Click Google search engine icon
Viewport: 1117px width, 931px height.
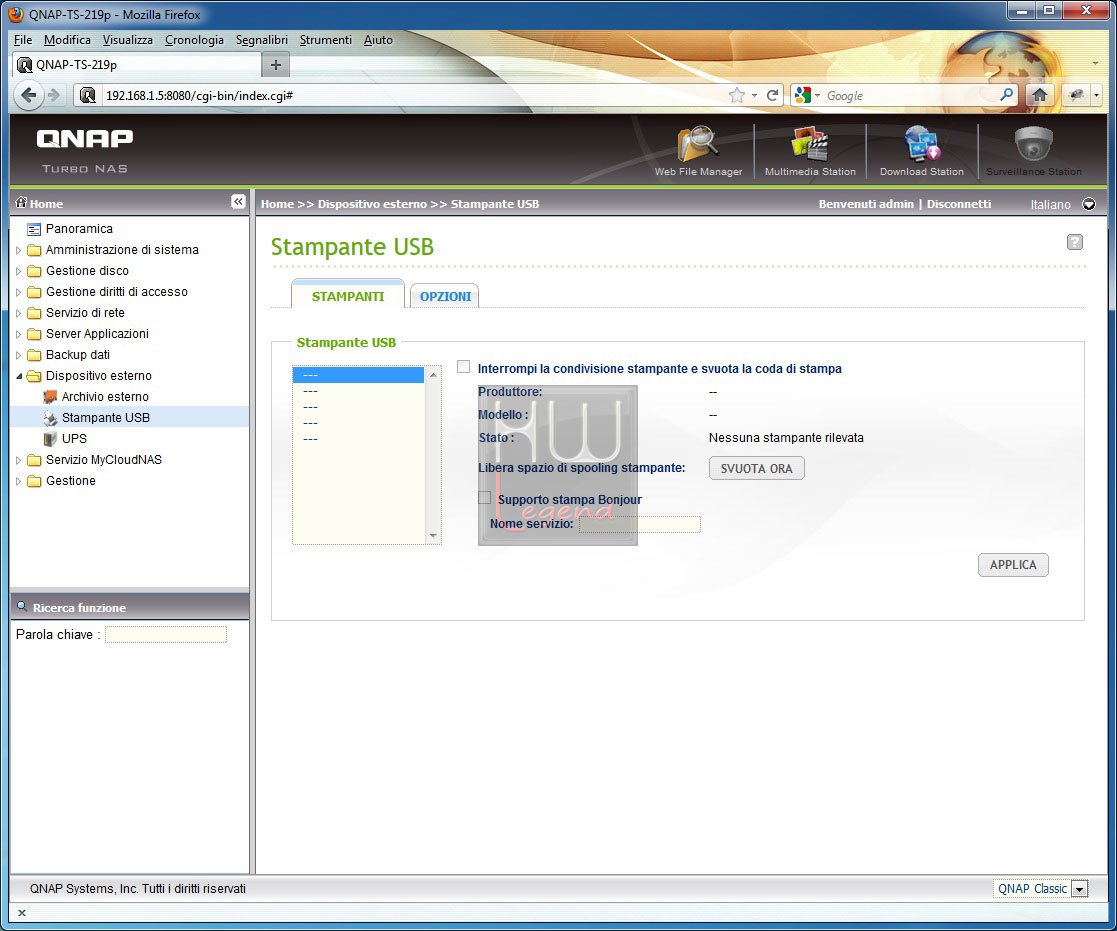pyautogui.click(x=803, y=95)
